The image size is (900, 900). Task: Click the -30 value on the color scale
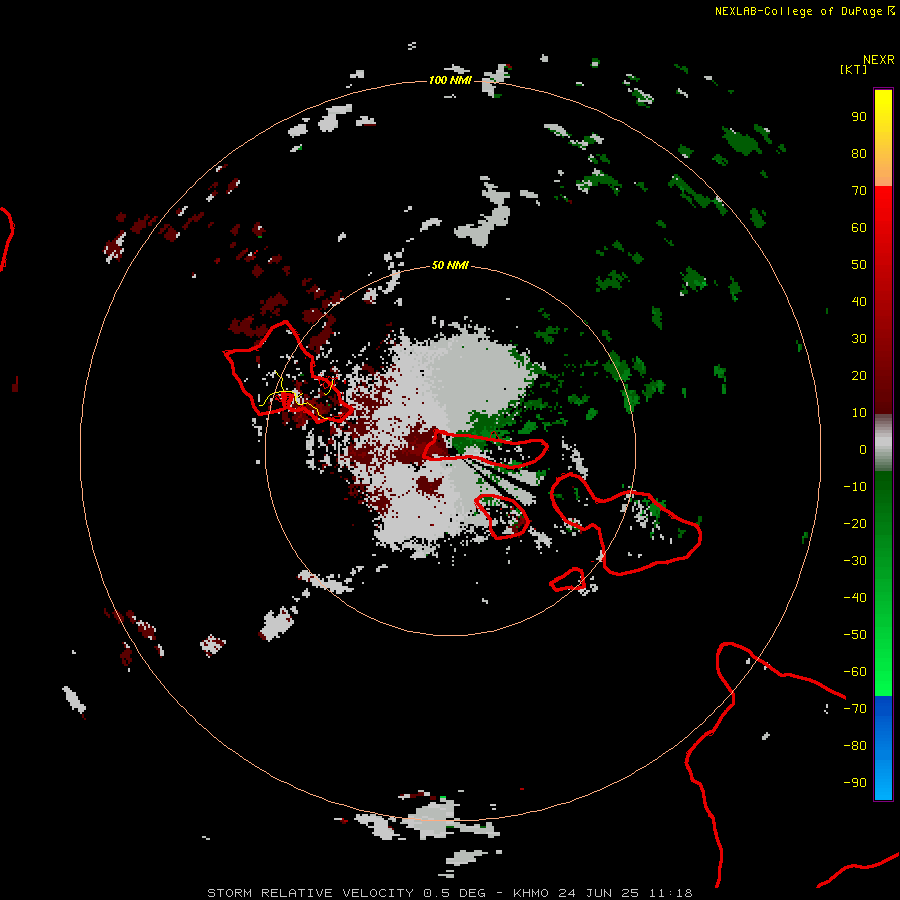[x=855, y=561]
